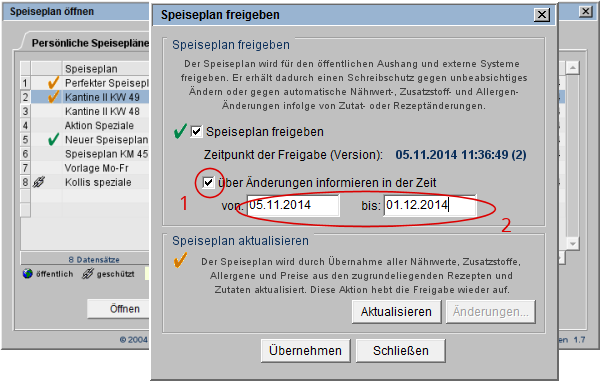Click the chain-link protected icon of 'Kollis speziale'
The height and width of the screenshot is (382, 600).
click(x=39, y=182)
